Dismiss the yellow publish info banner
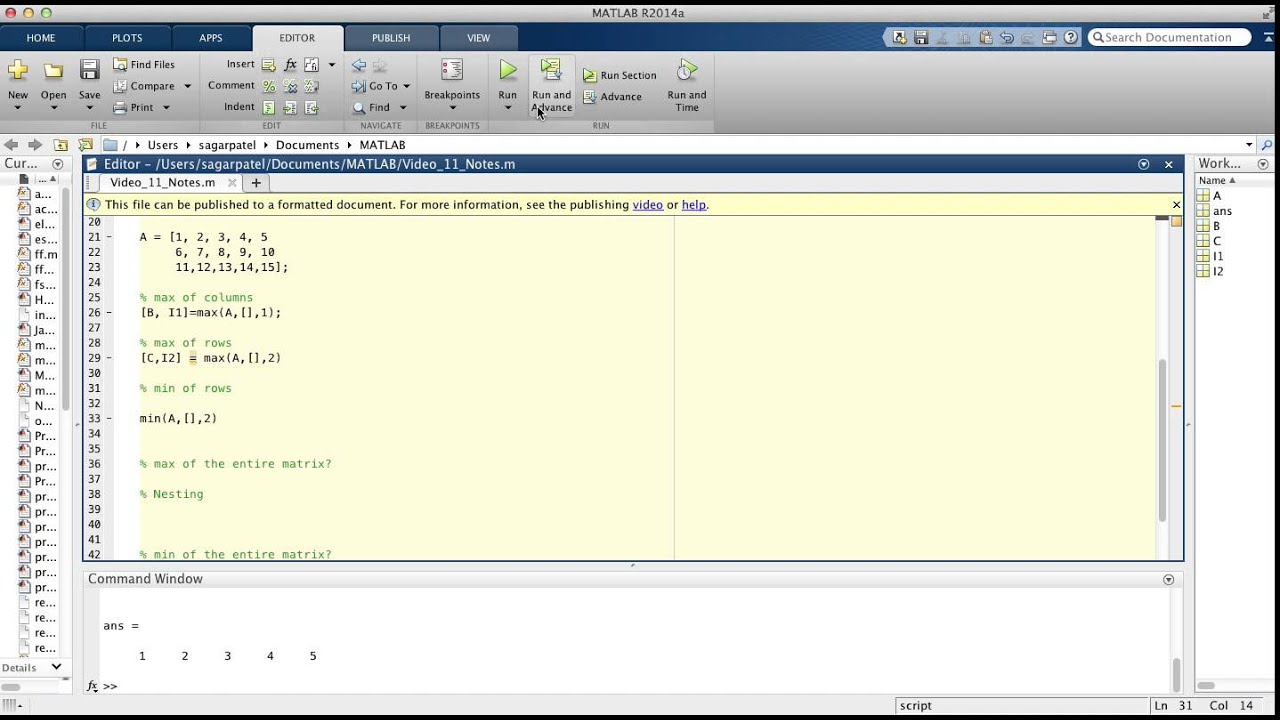The height and width of the screenshot is (720, 1280). tap(1176, 204)
